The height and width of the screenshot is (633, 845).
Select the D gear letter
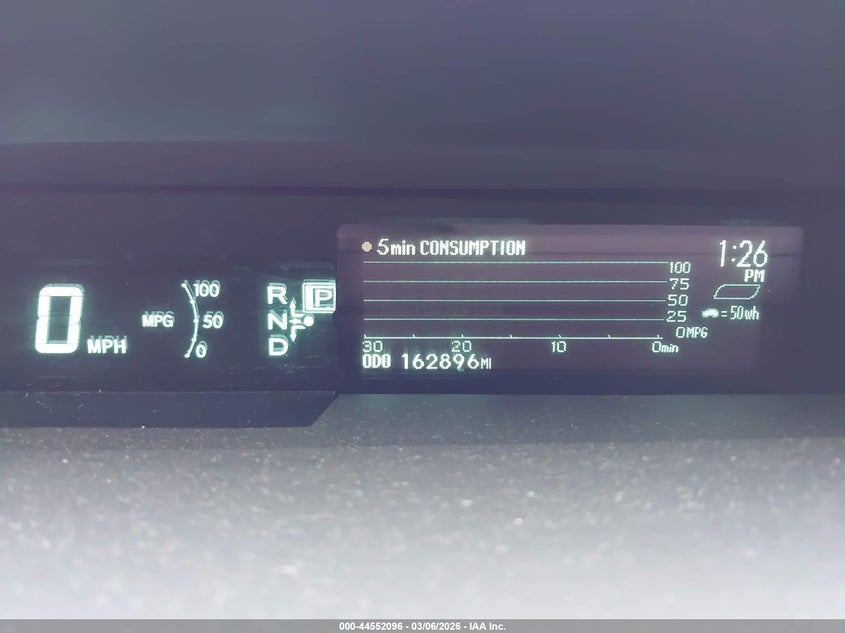tap(277, 346)
